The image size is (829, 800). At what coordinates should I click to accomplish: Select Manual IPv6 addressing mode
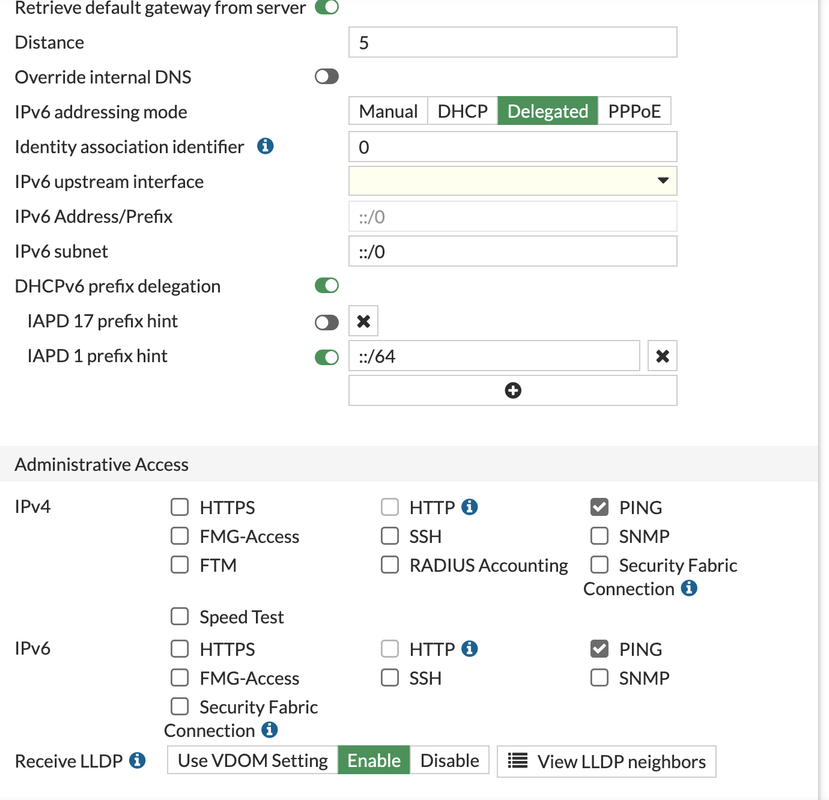coord(388,111)
